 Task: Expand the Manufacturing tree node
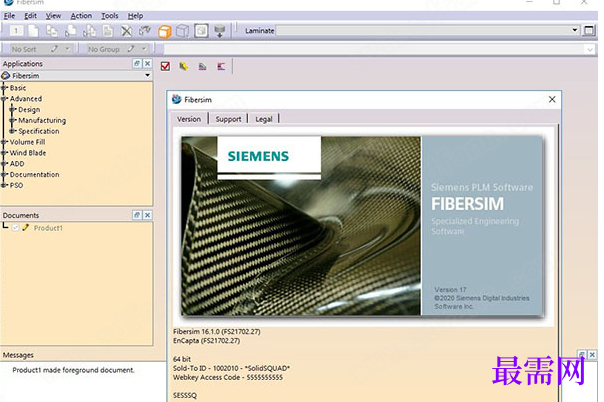click(13, 120)
